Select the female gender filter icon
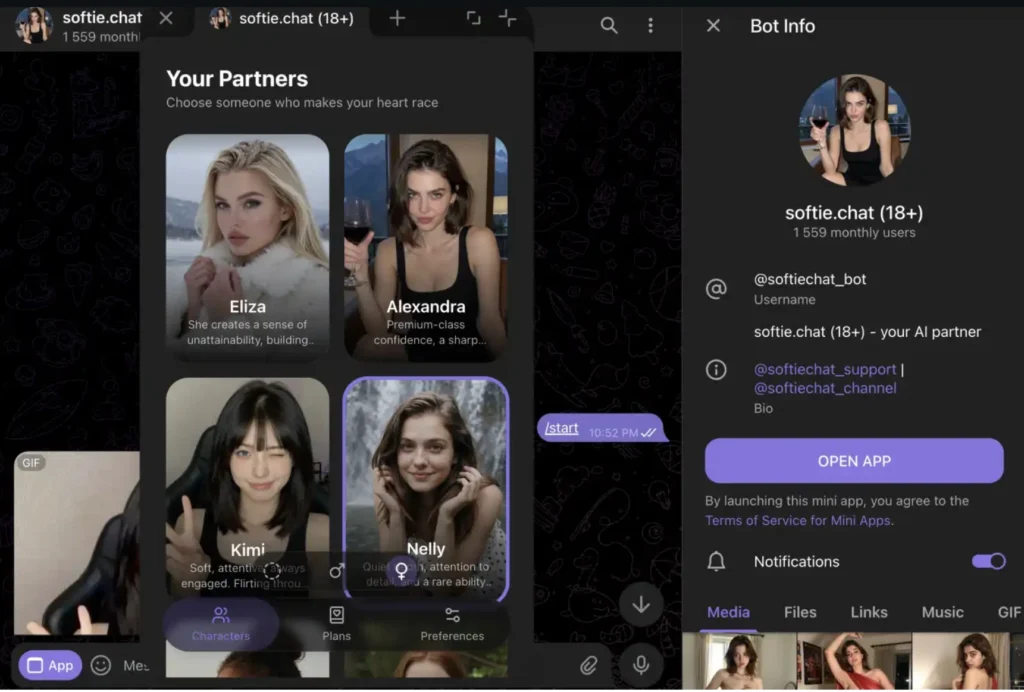This screenshot has width=1024, height=692. (x=402, y=570)
